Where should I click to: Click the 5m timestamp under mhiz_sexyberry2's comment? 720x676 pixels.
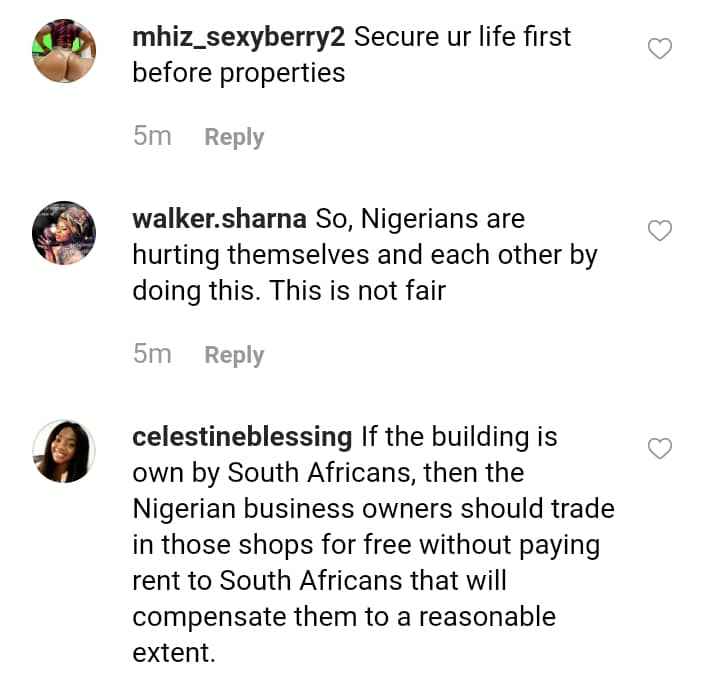(x=152, y=136)
